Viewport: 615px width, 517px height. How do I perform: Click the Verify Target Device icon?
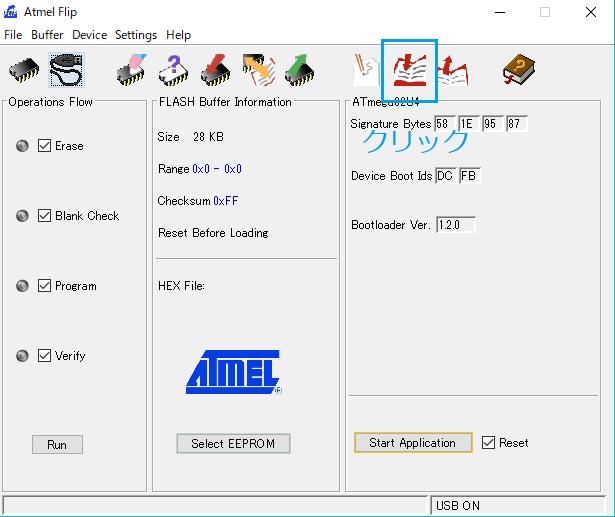tap(258, 70)
